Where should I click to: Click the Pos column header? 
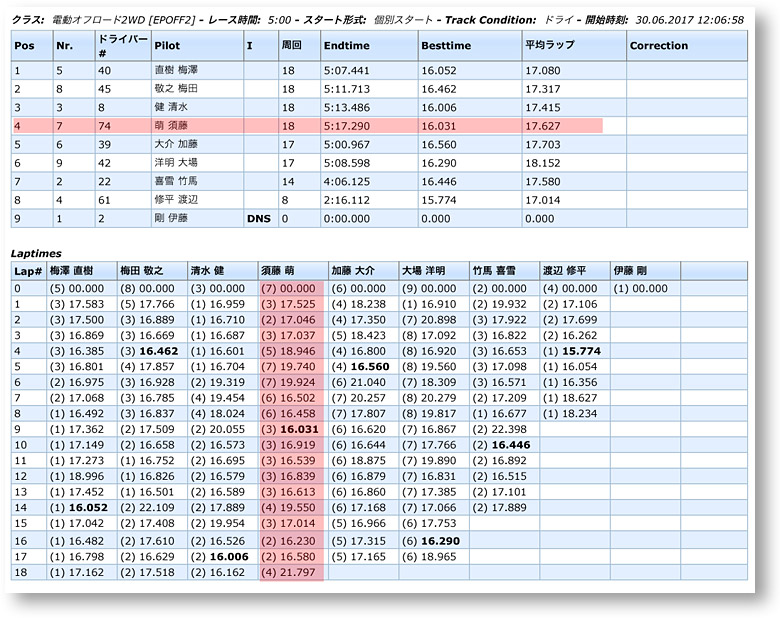32,46
